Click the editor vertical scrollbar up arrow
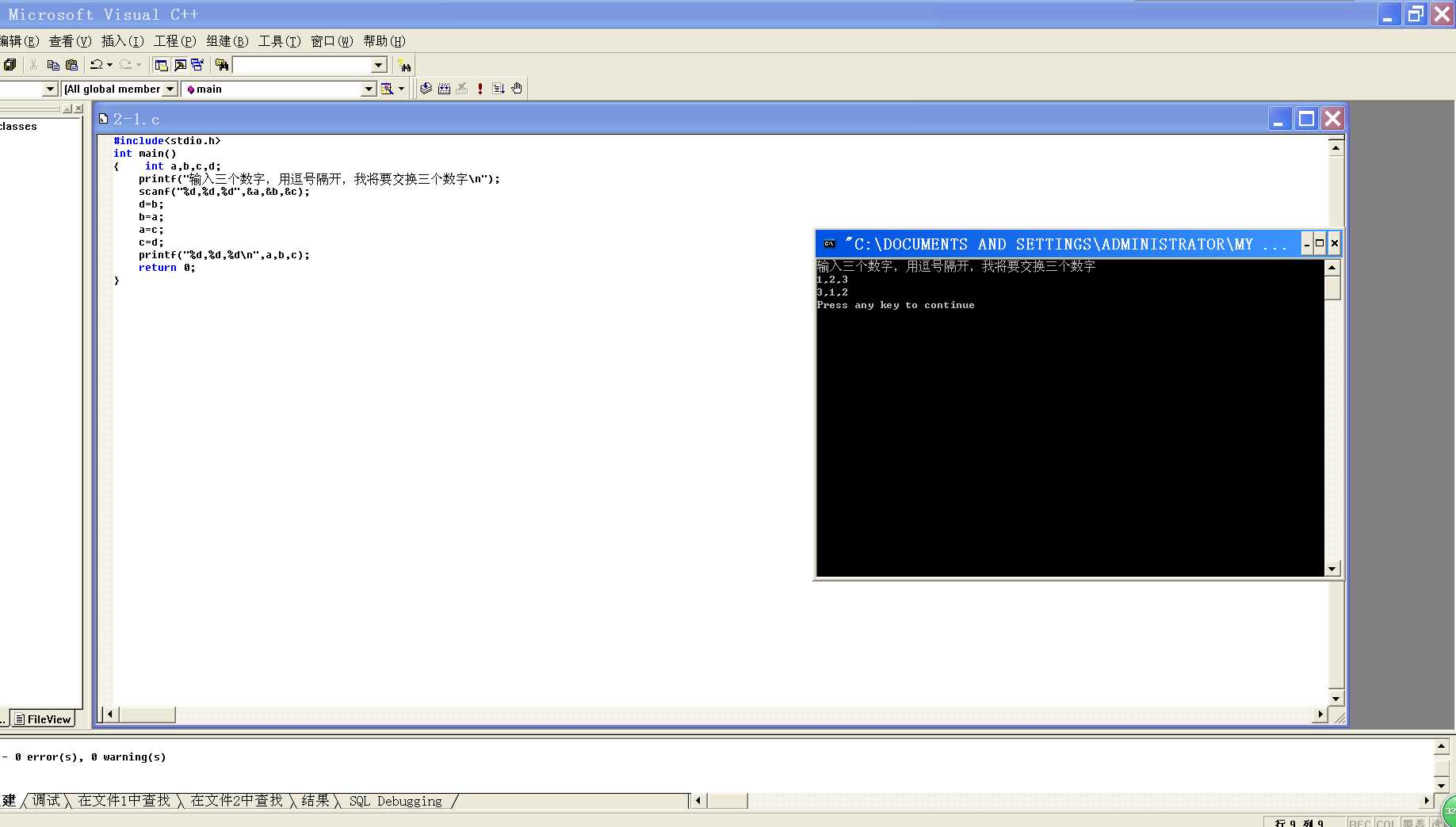This screenshot has width=1456, height=827. click(x=1336, y=148)
